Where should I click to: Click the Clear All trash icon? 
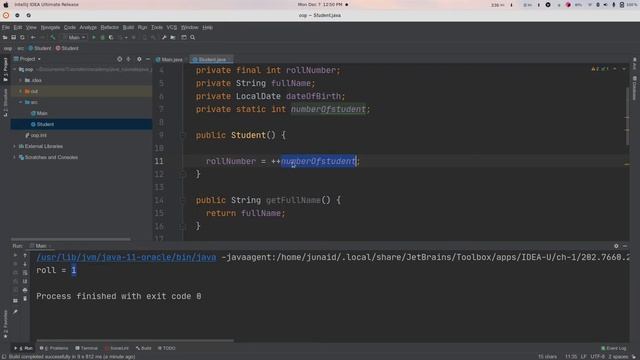pos(25,299)
